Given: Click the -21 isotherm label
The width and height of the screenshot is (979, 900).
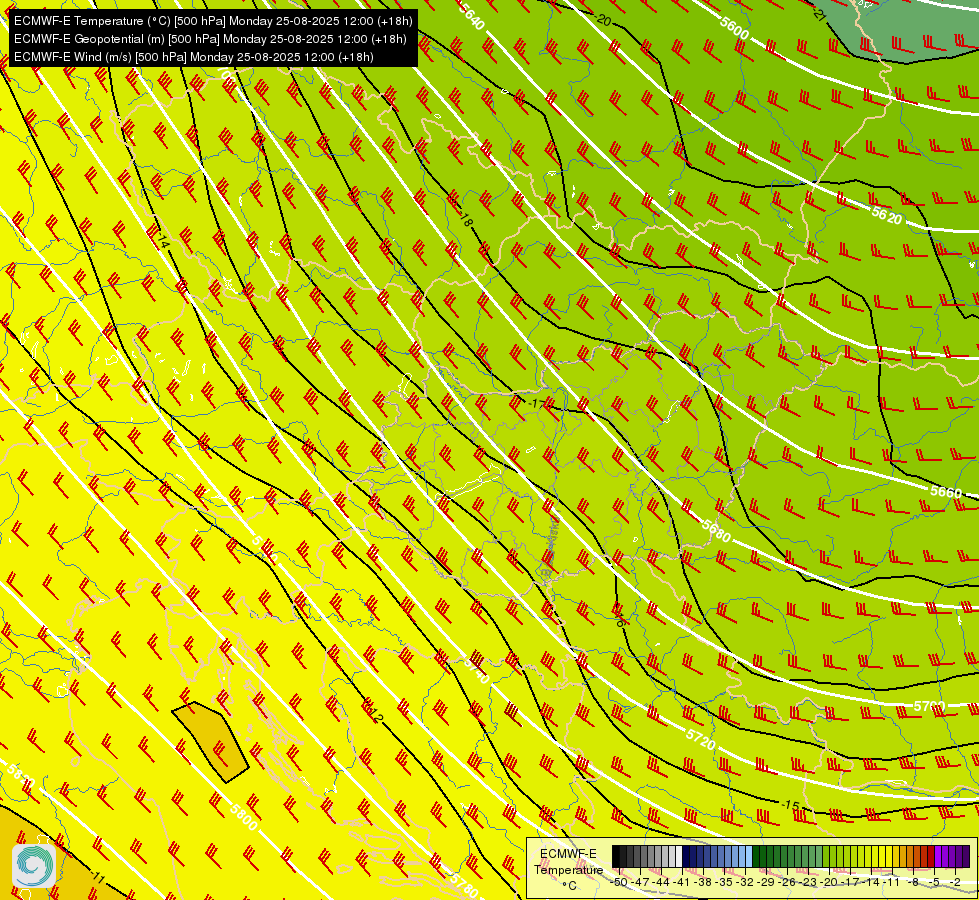Looking at the screenshot, I should click(819, 14).
